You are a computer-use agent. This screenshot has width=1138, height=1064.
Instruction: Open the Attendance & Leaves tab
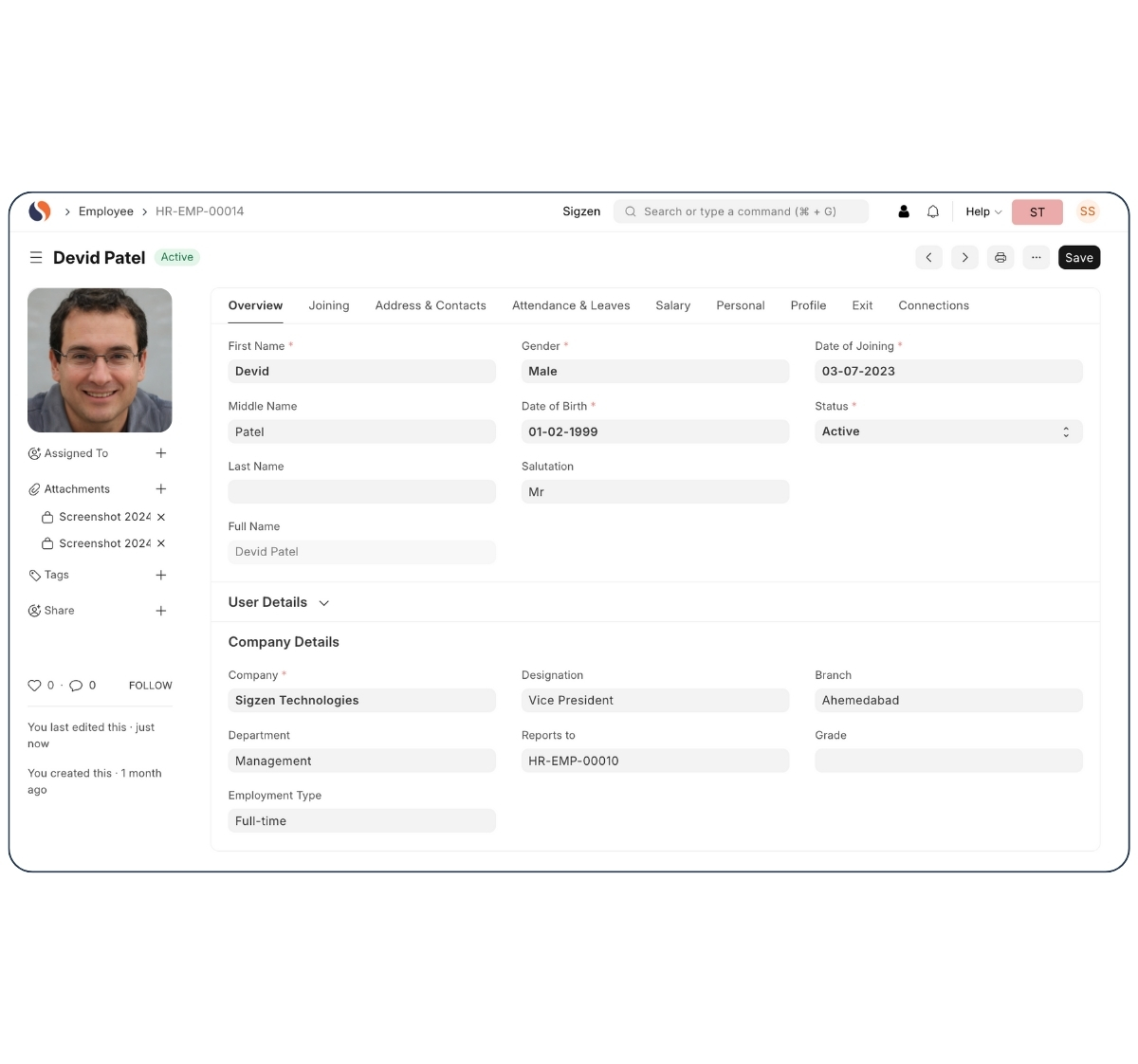click(x=571, y=305)
